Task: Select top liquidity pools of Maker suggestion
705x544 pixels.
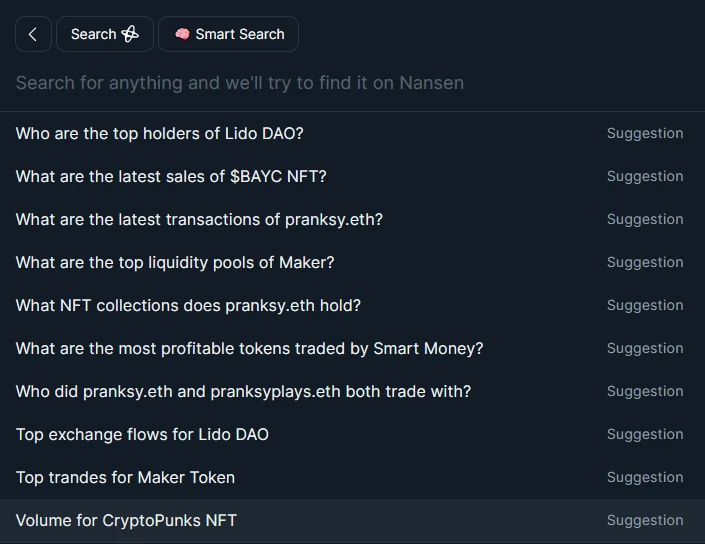Action: point(175,262)
